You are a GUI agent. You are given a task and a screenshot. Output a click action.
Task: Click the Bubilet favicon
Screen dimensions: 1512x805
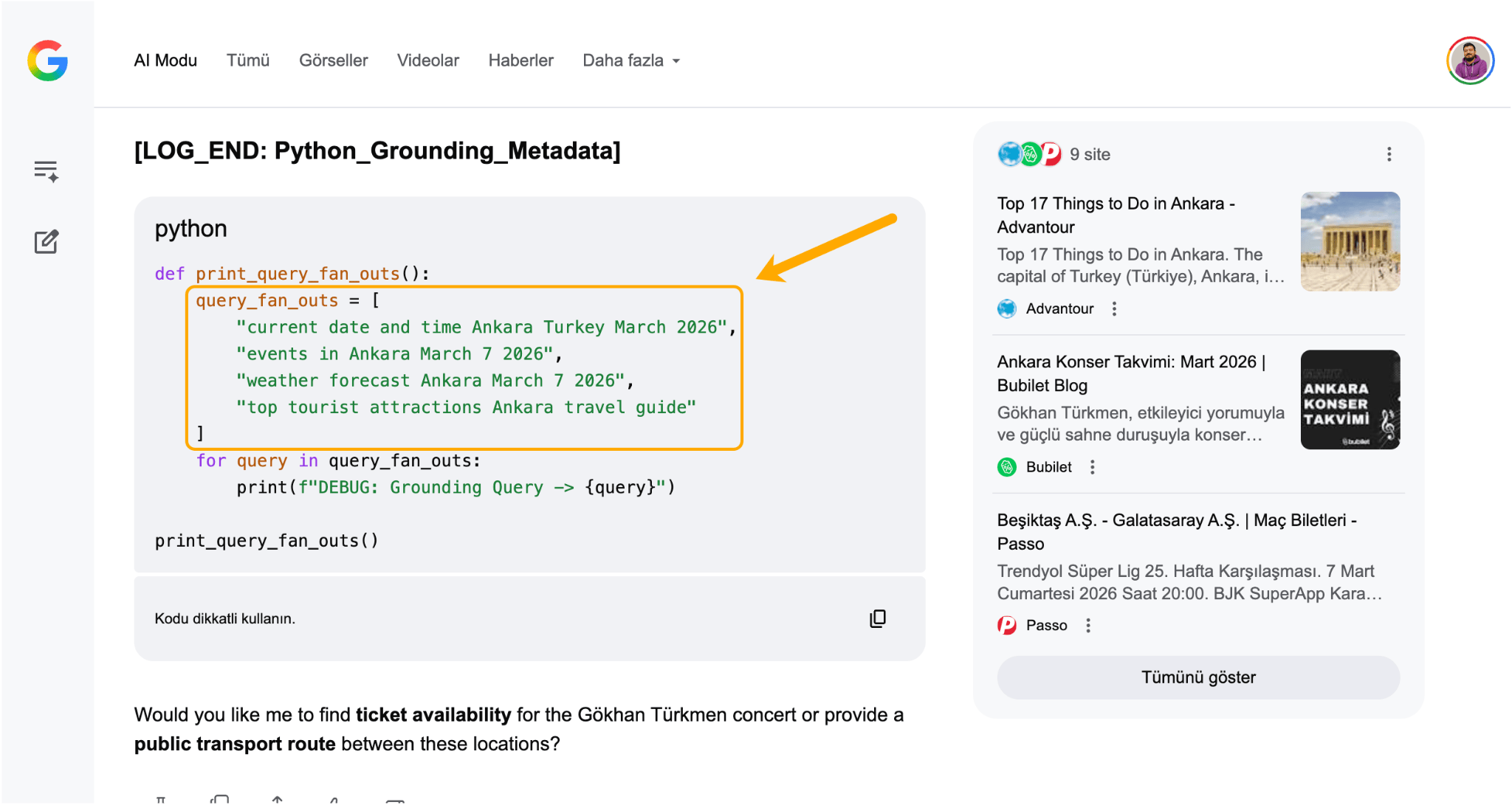1007,467
